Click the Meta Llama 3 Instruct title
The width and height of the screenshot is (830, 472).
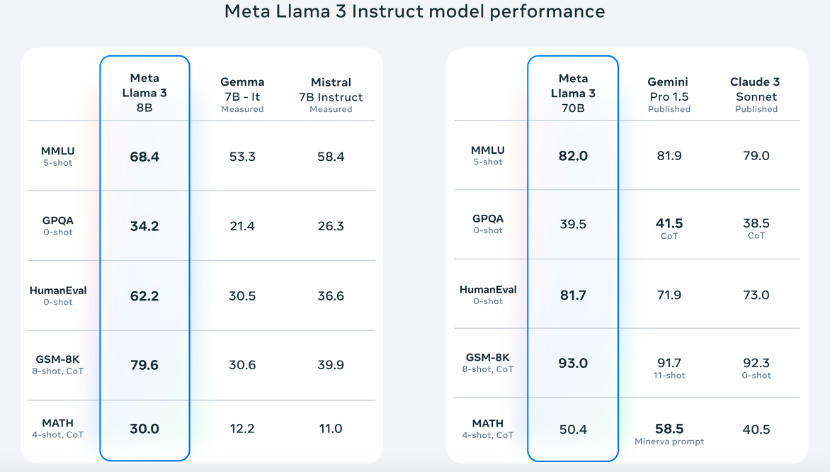pyautogui.click(x=414, y=11)
